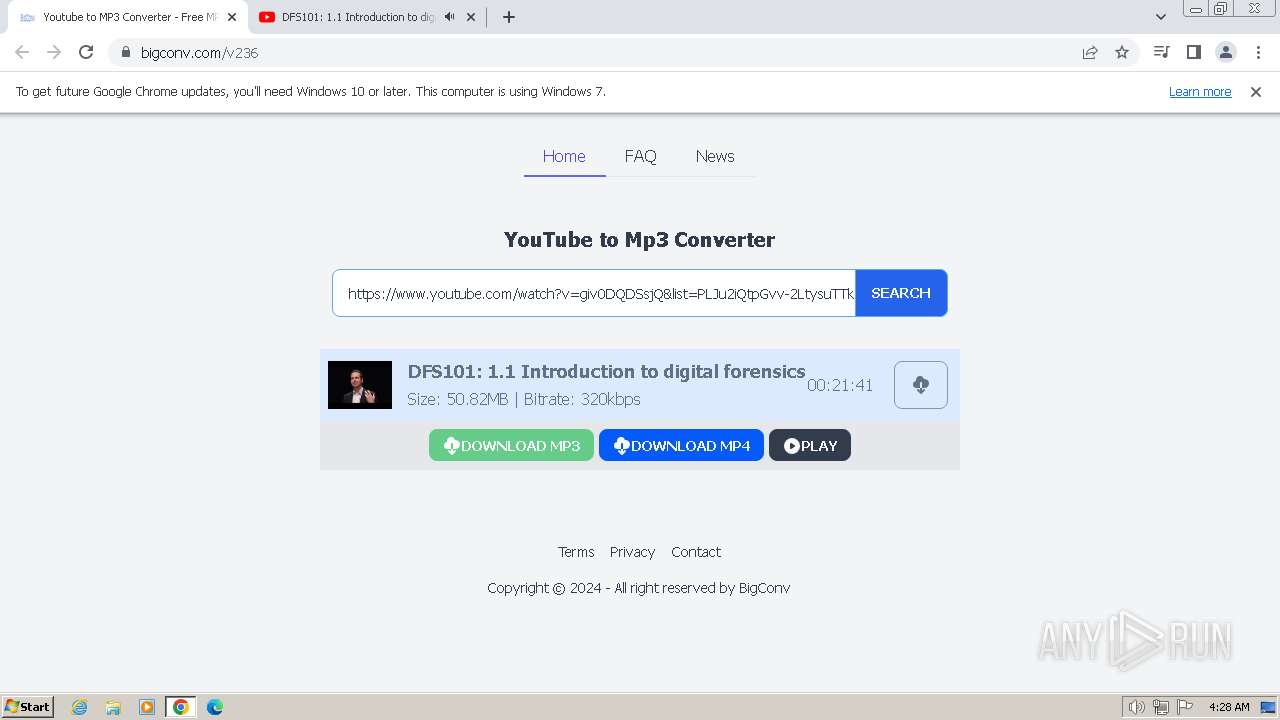Click the duration 00:21:41 text
The height and width of the screenshot is (720, 1280).
tap(840, 385)
